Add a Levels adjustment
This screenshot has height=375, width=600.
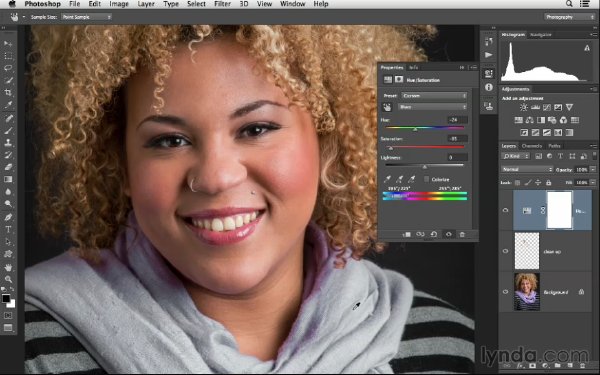[535, 108]
